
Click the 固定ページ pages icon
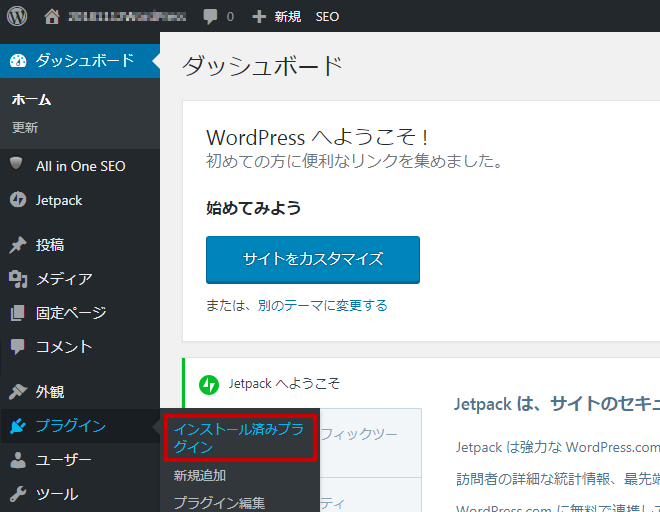pos(17,313)
